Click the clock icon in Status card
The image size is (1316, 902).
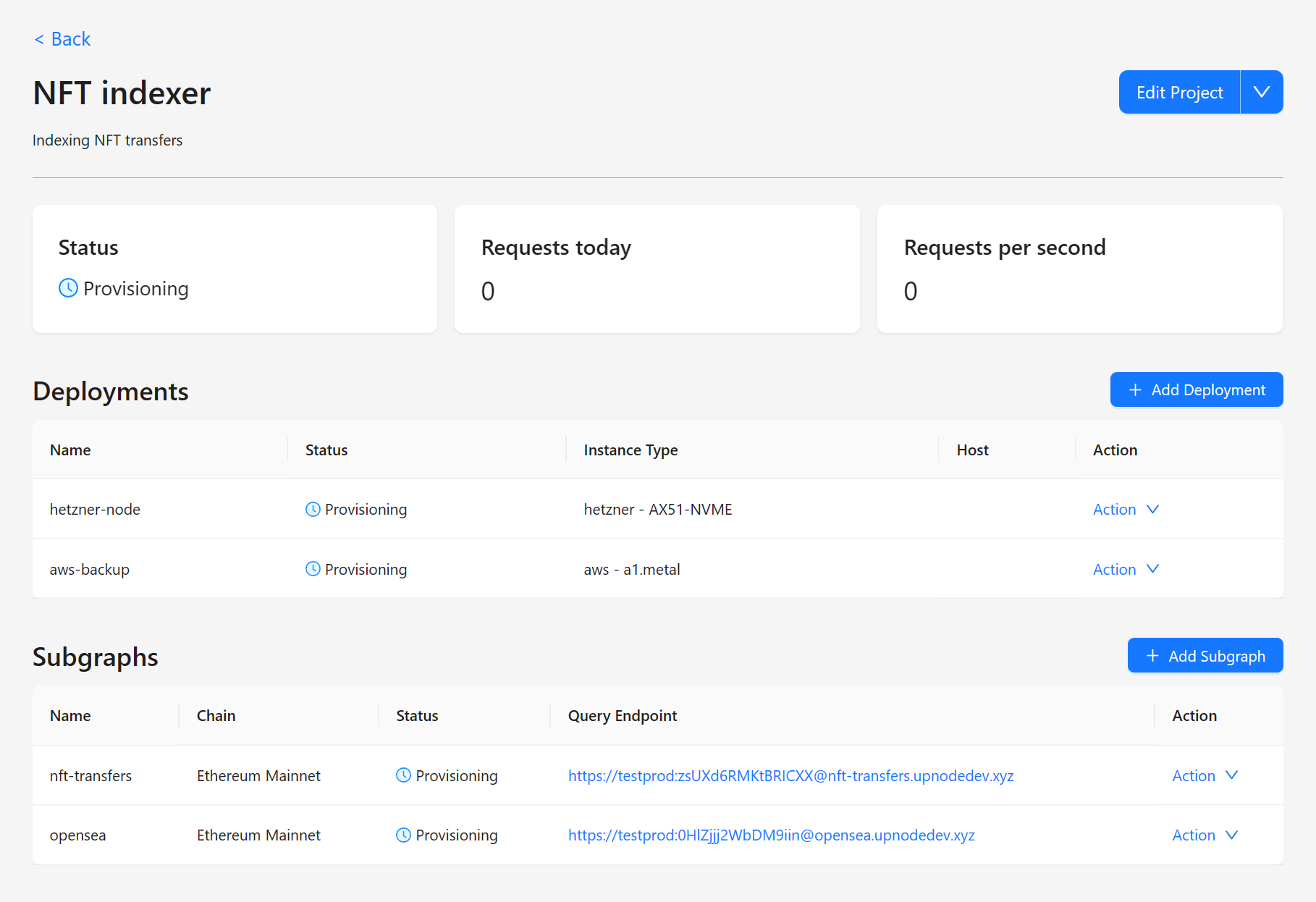pos(68,288)
